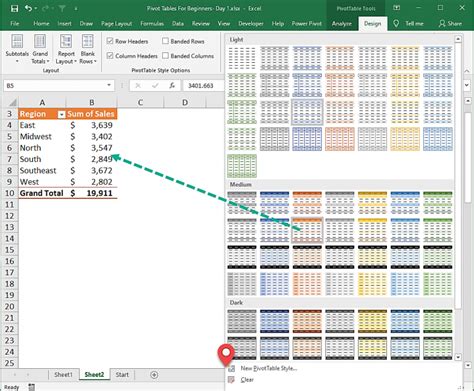Screen dimensions: 474x391
Task: Switch to the Formulas tab
Action: click(x=152, y=24)
